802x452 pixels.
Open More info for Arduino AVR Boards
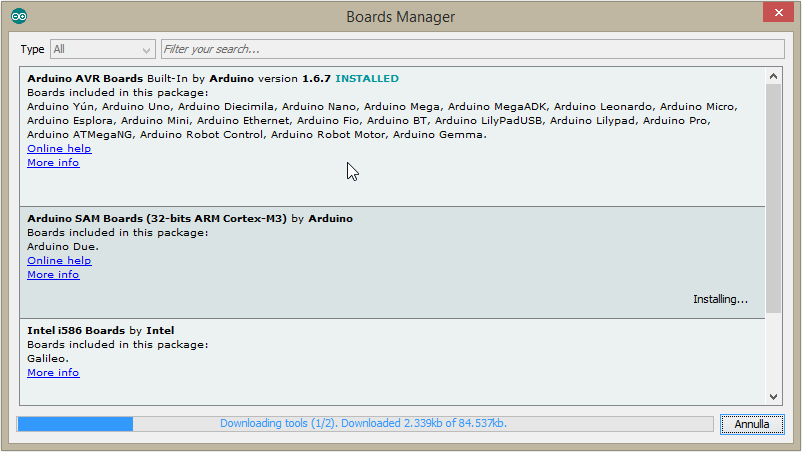(53, 163)
